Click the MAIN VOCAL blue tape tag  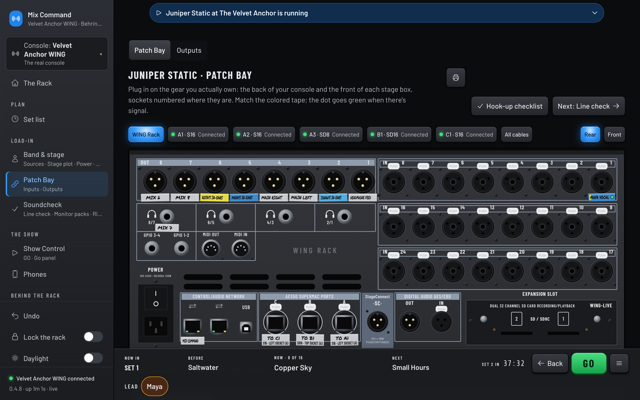(x=601, y=197)
